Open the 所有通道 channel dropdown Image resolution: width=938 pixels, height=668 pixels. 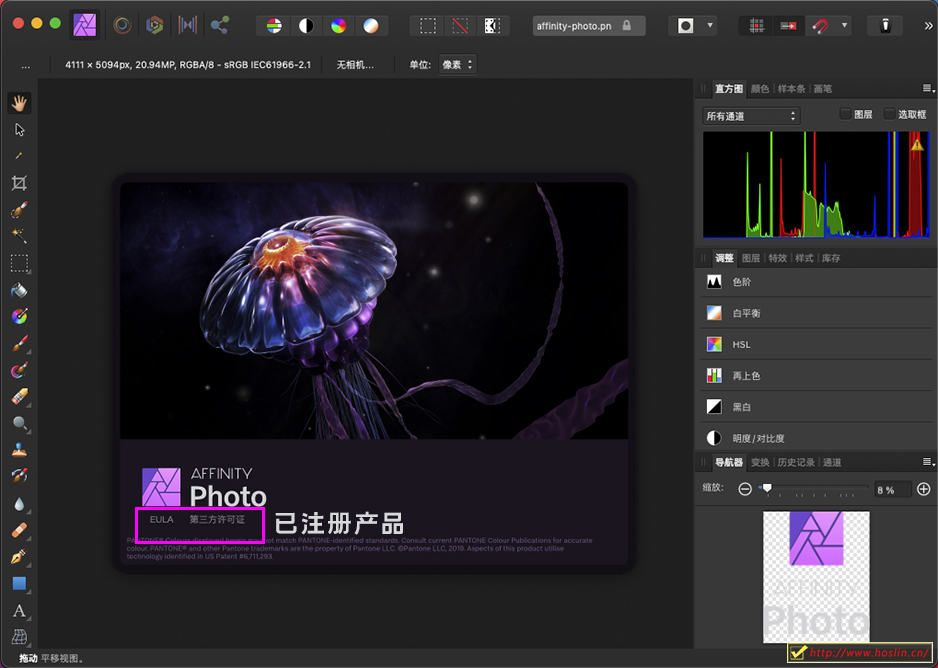(751, 115)
